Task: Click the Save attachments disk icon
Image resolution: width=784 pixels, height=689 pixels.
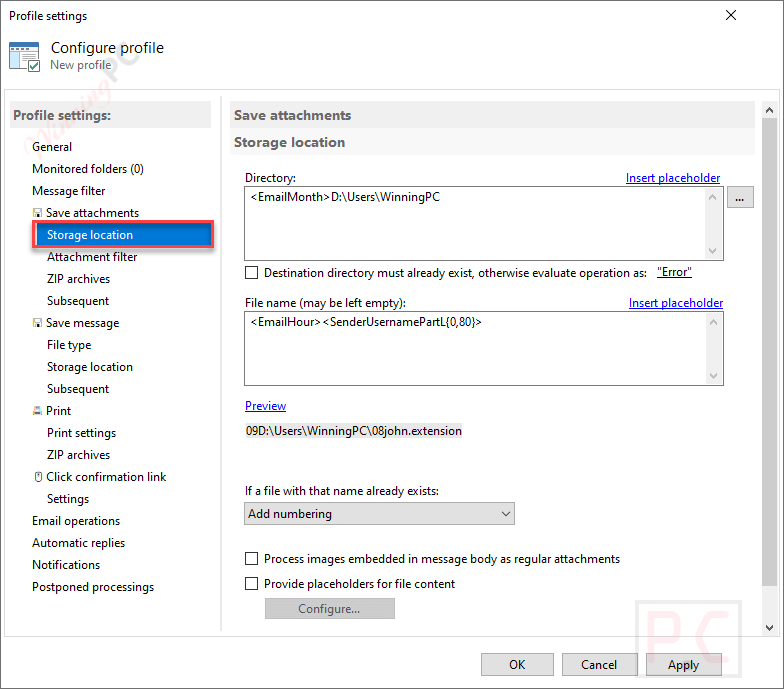Action: click(x=37, y=213)
